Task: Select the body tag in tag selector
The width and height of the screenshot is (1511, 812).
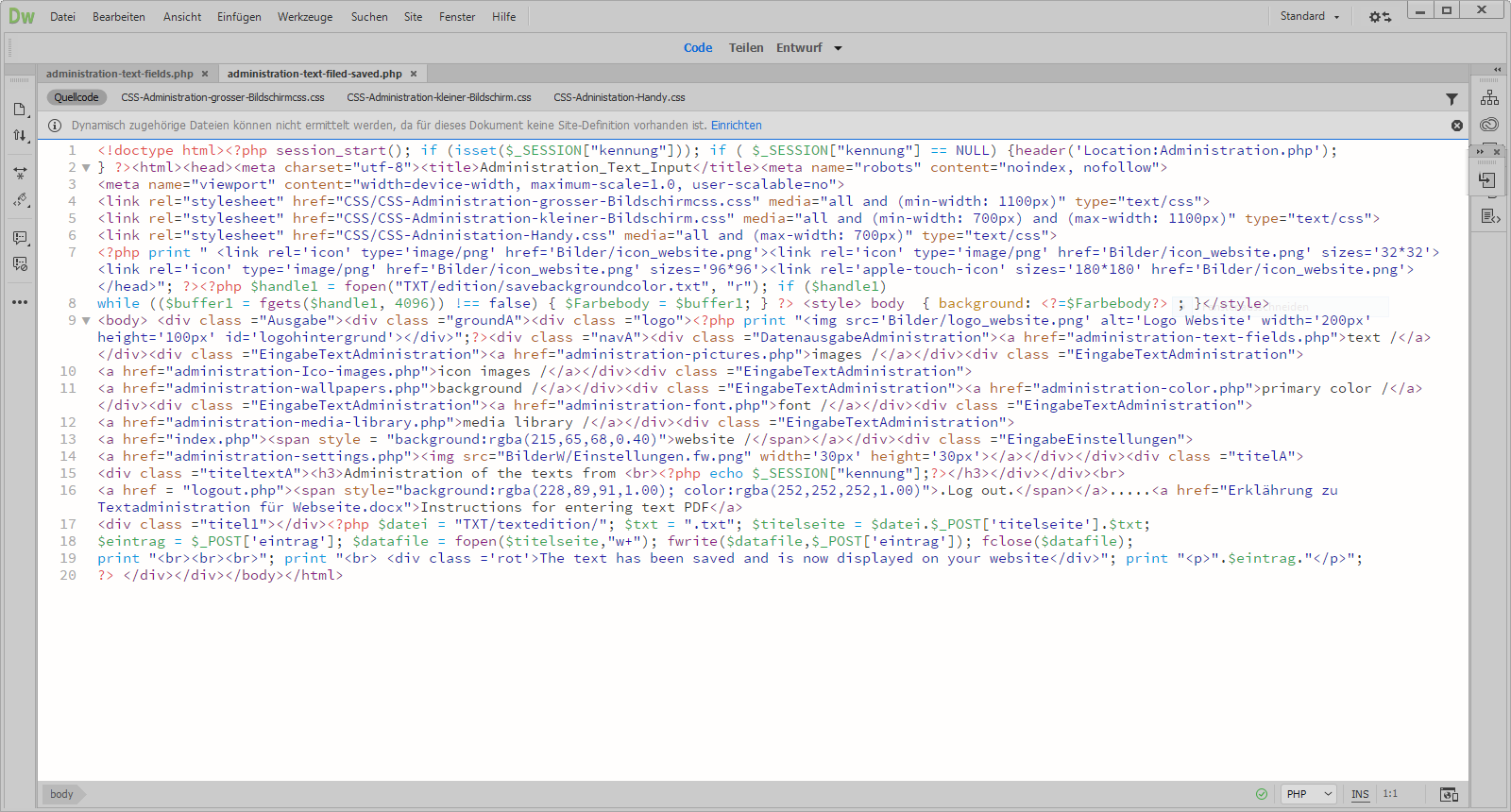Action: [x=61, y=794]
